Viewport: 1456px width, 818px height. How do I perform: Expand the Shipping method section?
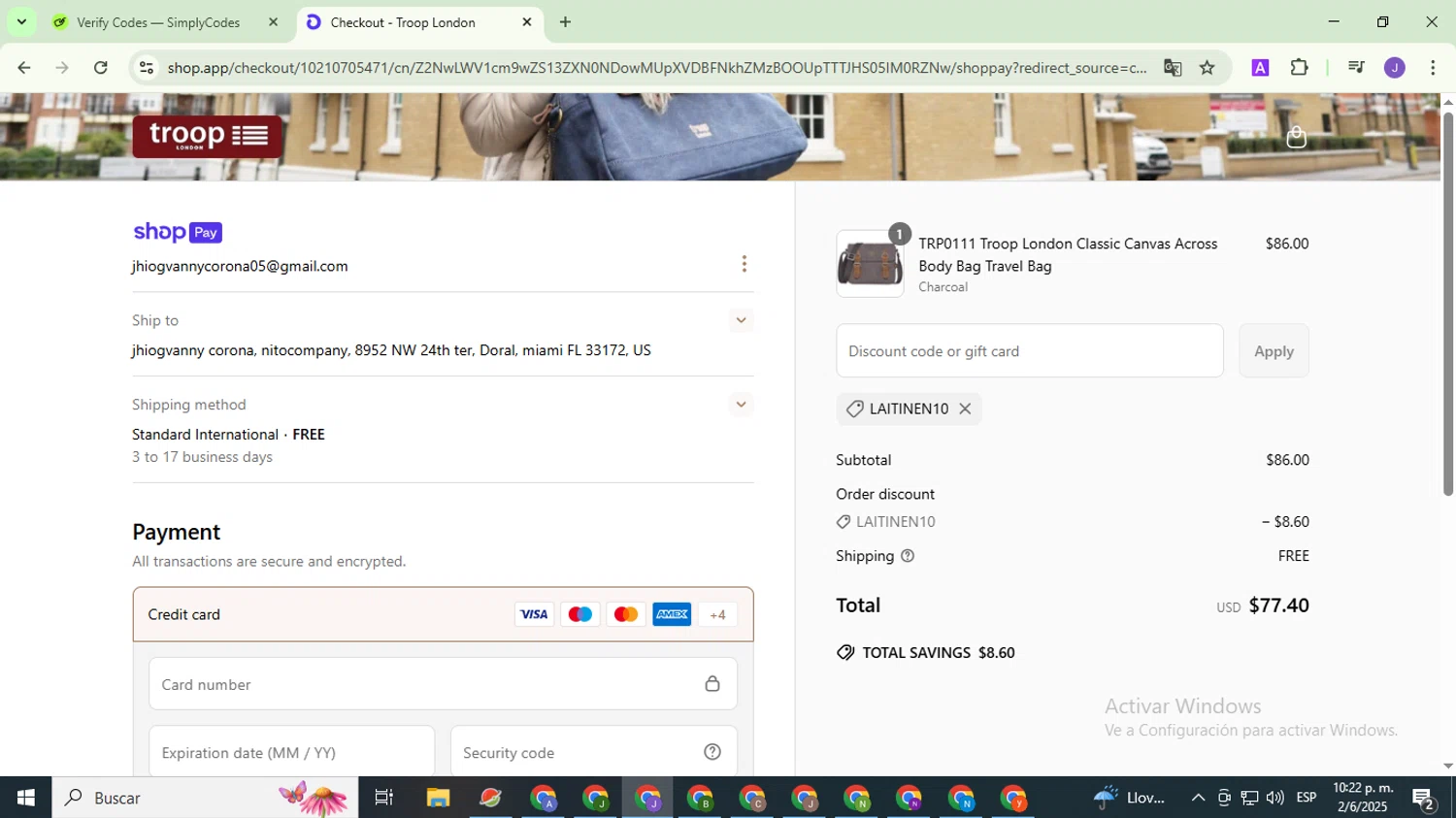[x=741, y=405]
